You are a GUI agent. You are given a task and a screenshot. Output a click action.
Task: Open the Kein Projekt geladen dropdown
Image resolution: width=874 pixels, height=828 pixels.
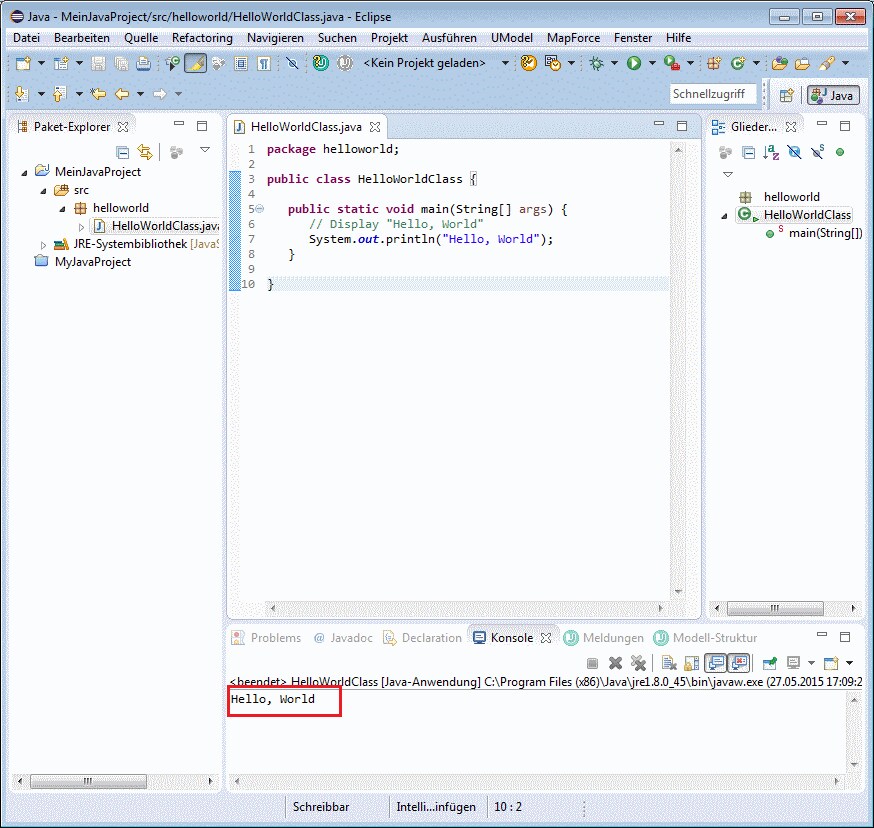tap(505, 63)
